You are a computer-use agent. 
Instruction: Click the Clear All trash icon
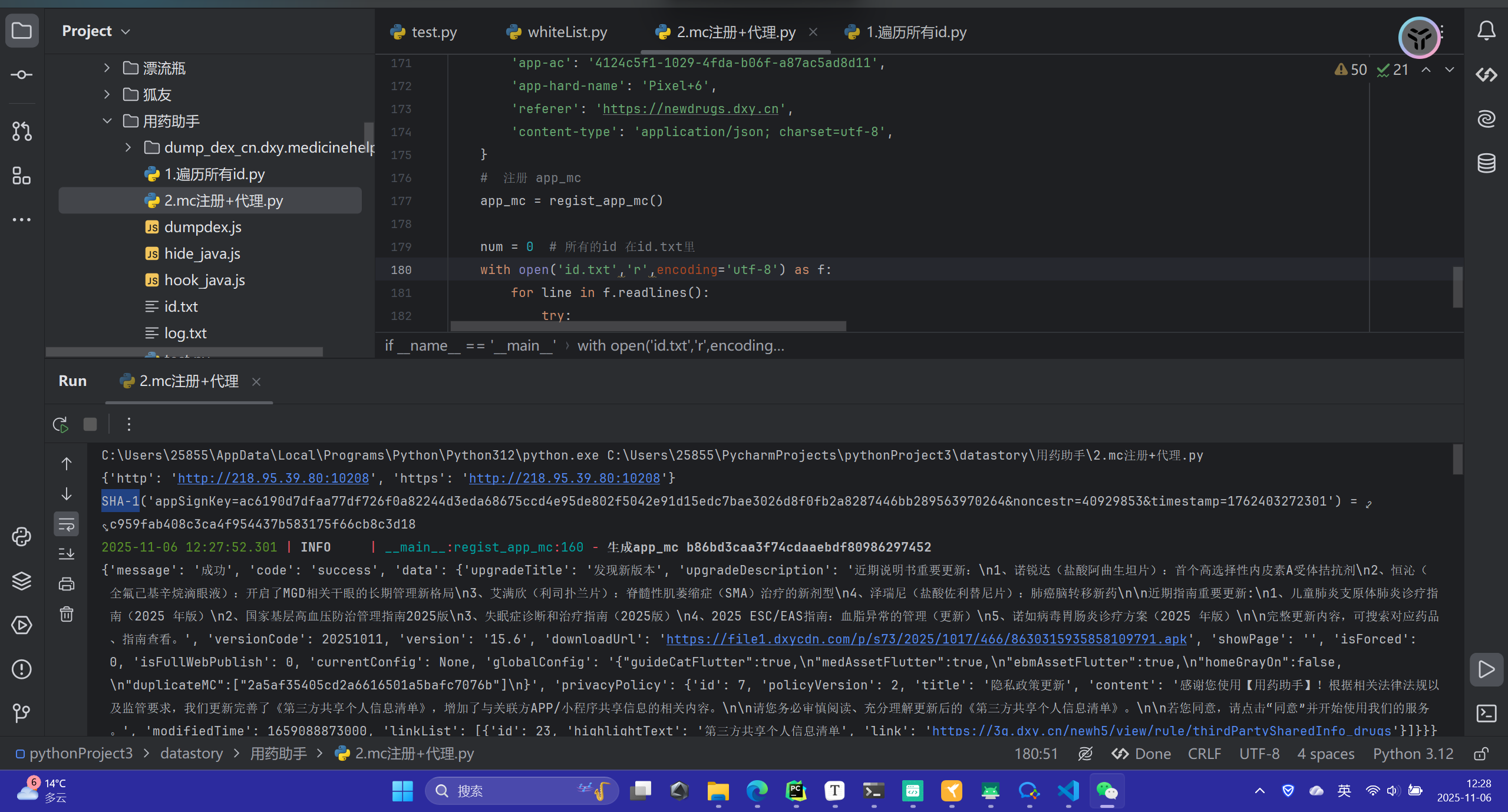click(x=67, y=615)
